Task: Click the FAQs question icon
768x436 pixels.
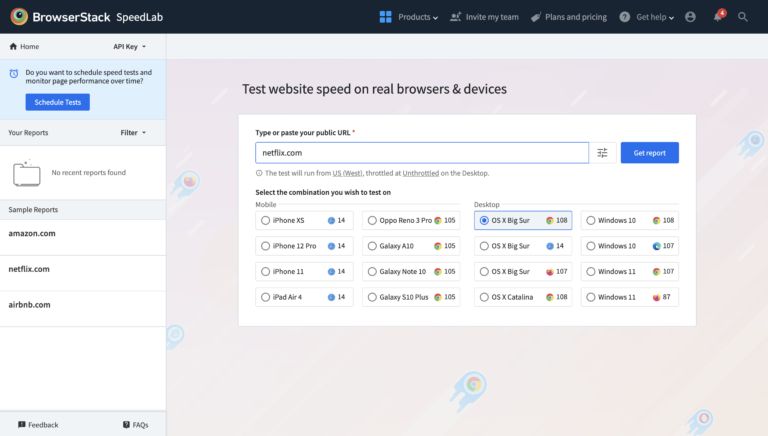Action: (126, 424)
